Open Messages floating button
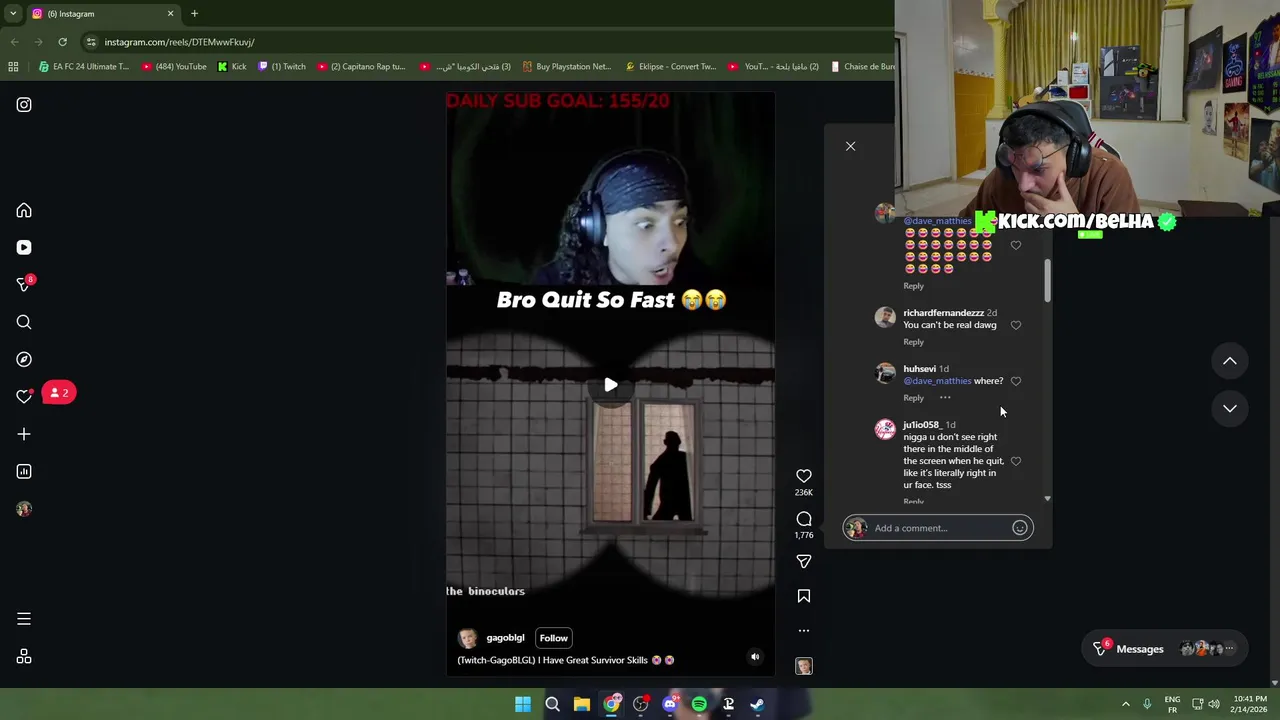The width and height of the screenshot is (1280, 720). click(1164, 649)
